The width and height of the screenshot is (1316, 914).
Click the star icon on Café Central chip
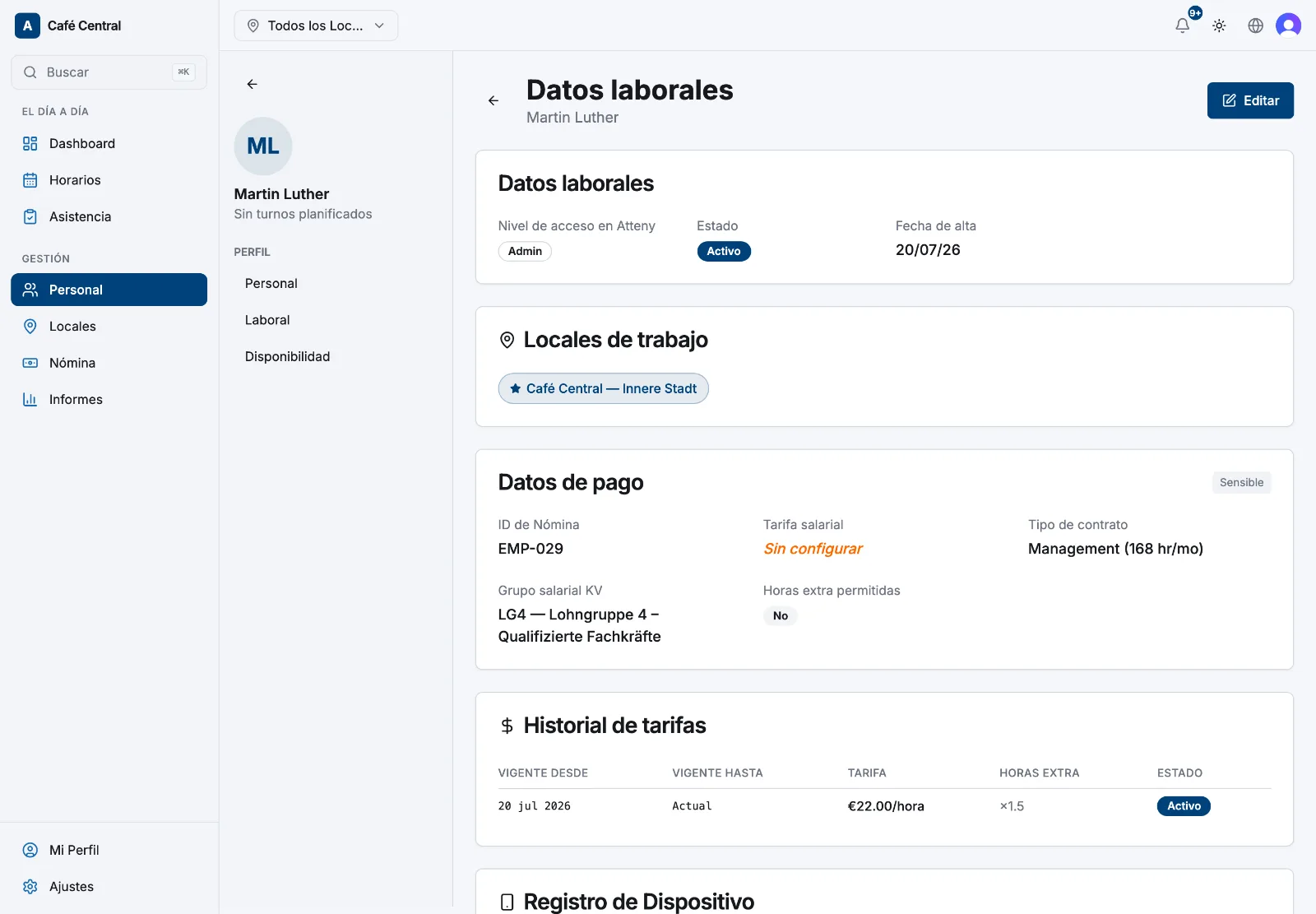pos(516,388)
